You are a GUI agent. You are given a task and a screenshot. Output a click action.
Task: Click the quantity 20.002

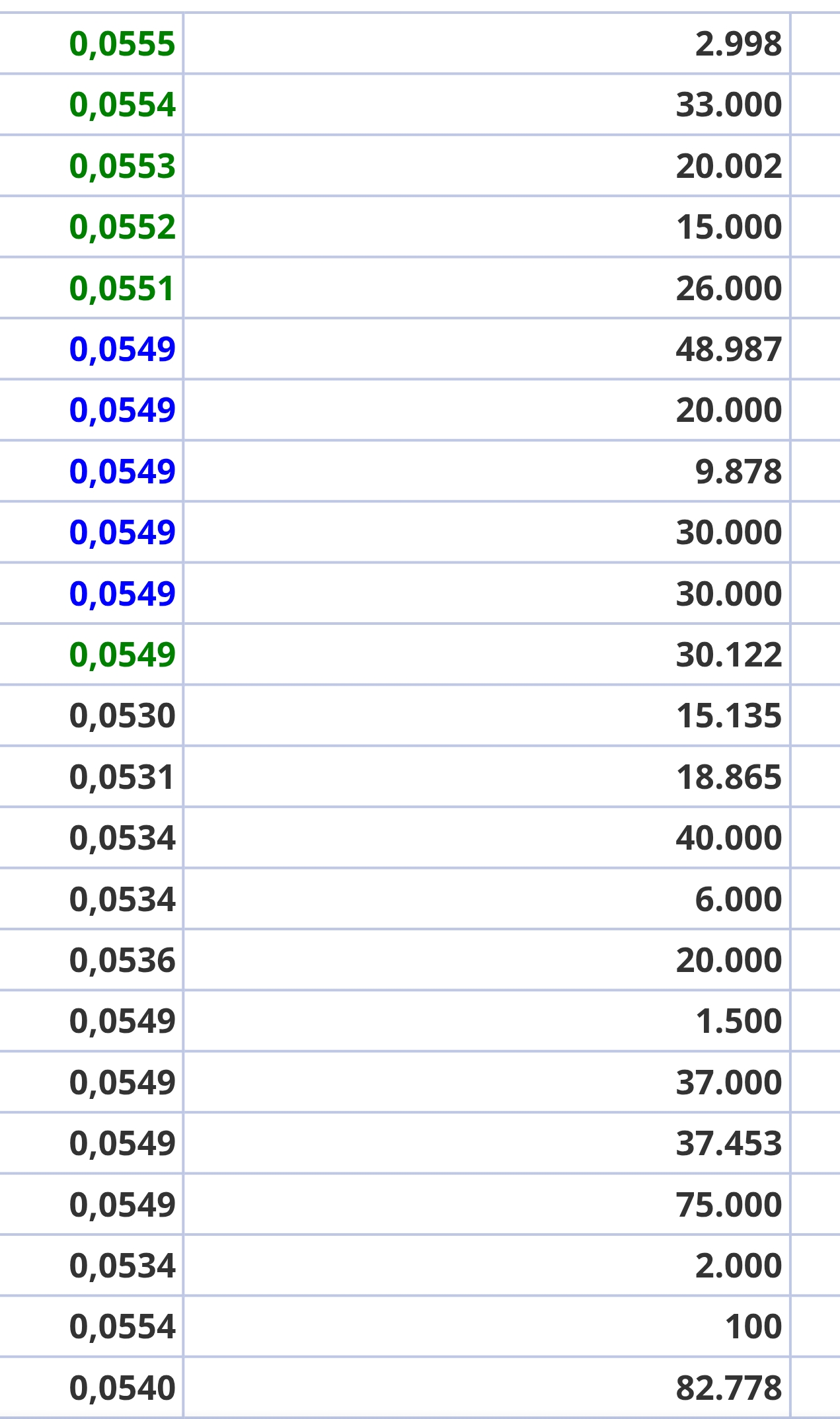click(729, 166)
